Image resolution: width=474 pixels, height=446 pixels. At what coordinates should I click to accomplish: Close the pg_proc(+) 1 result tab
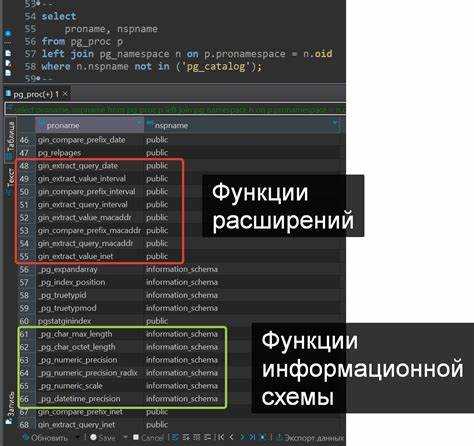coord(65,94)
